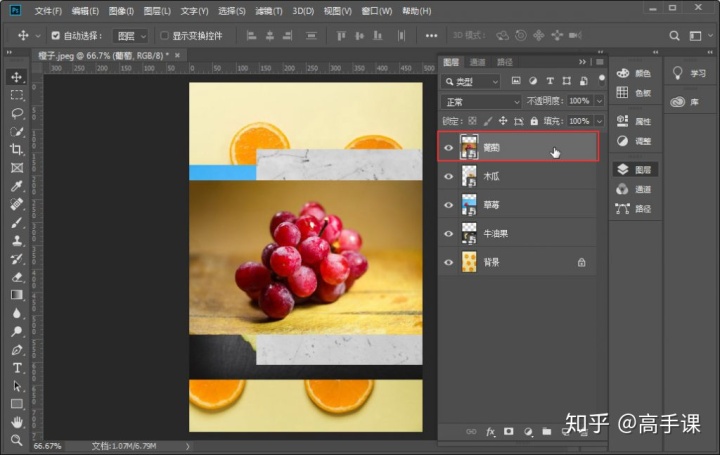720x455 pixels.
Task: Click the layer style fx icon
Action: (490, 432)
